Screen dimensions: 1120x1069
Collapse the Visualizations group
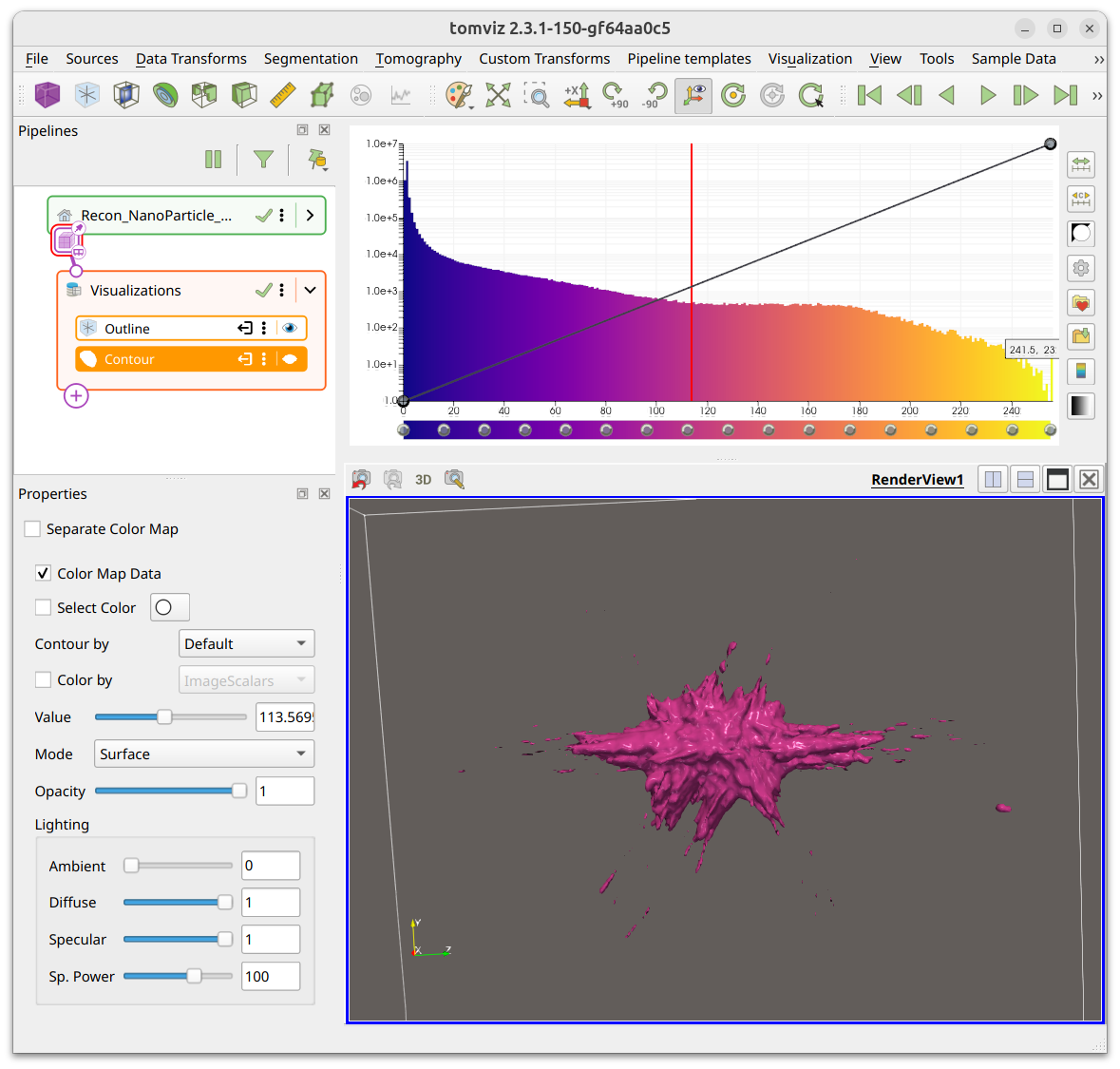[310, 290]
